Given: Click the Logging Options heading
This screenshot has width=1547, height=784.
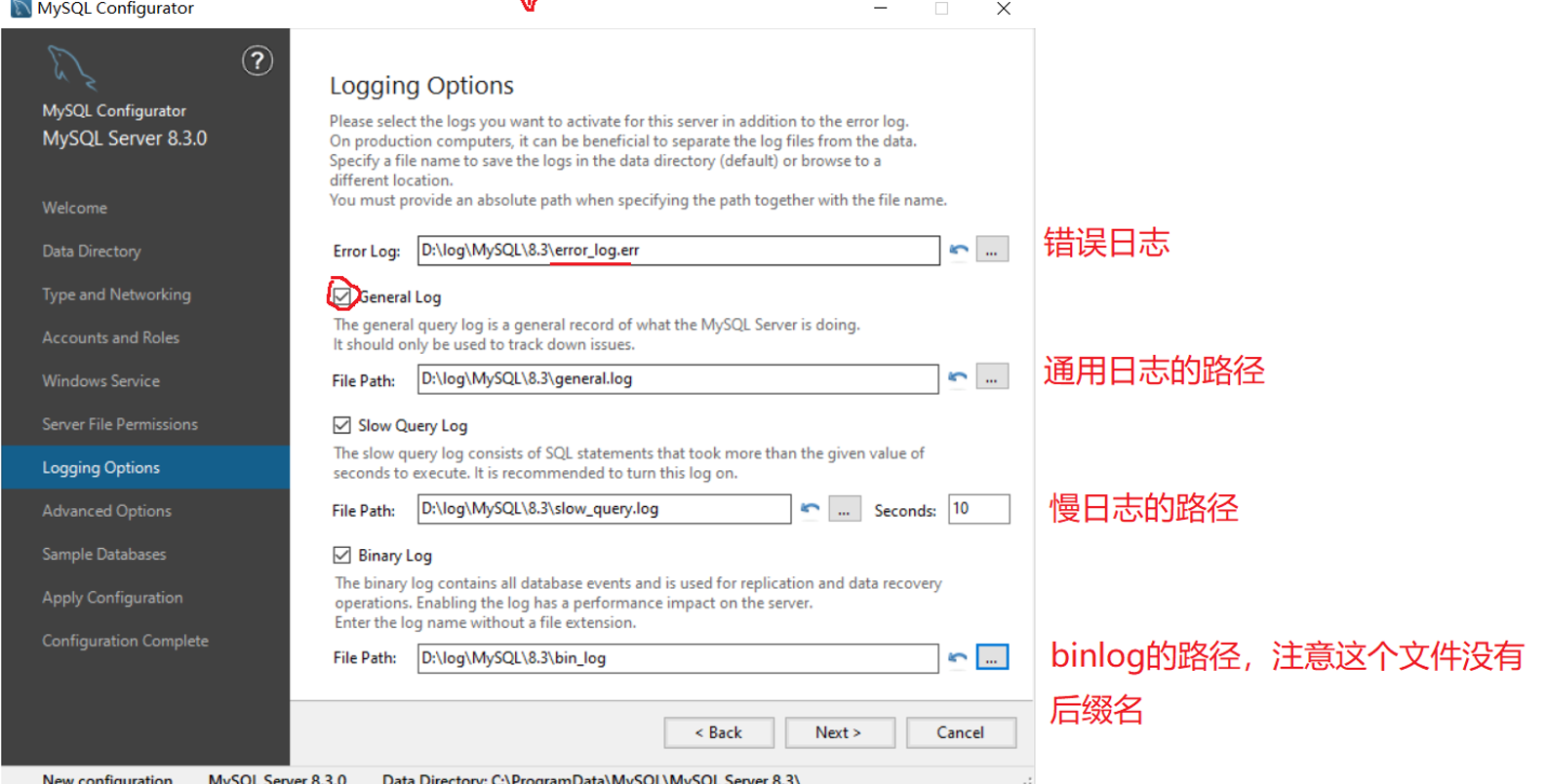Looking at the screenshot, I should point(421,86).
